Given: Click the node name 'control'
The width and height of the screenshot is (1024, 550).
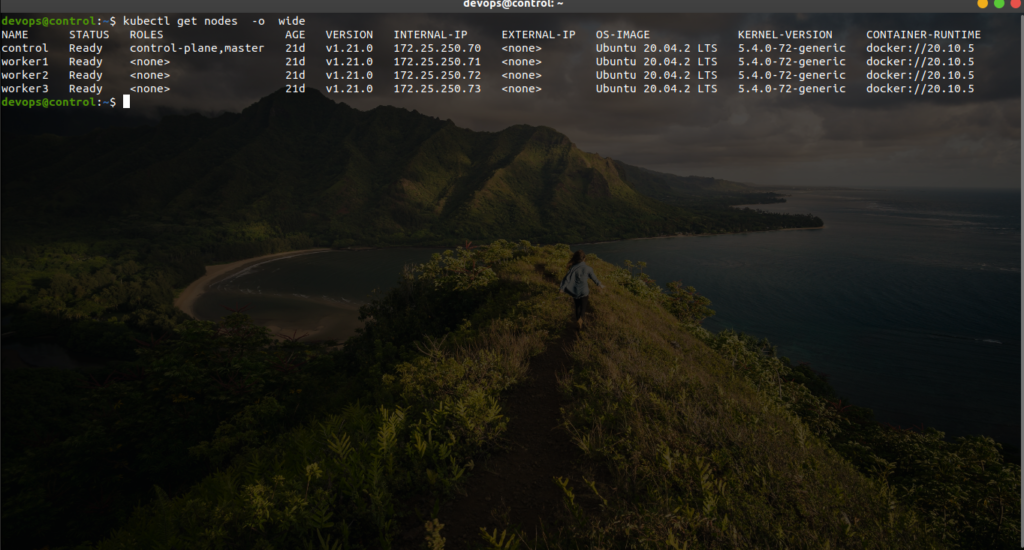Looking at the screenshot, I should point(25,48).
